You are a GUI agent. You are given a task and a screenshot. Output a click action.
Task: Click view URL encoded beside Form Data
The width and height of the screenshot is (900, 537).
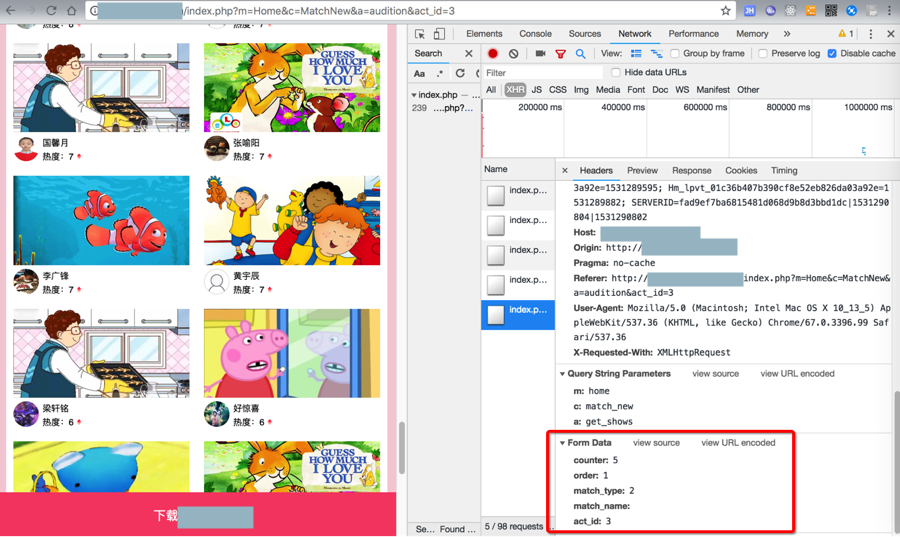(738, 443)
